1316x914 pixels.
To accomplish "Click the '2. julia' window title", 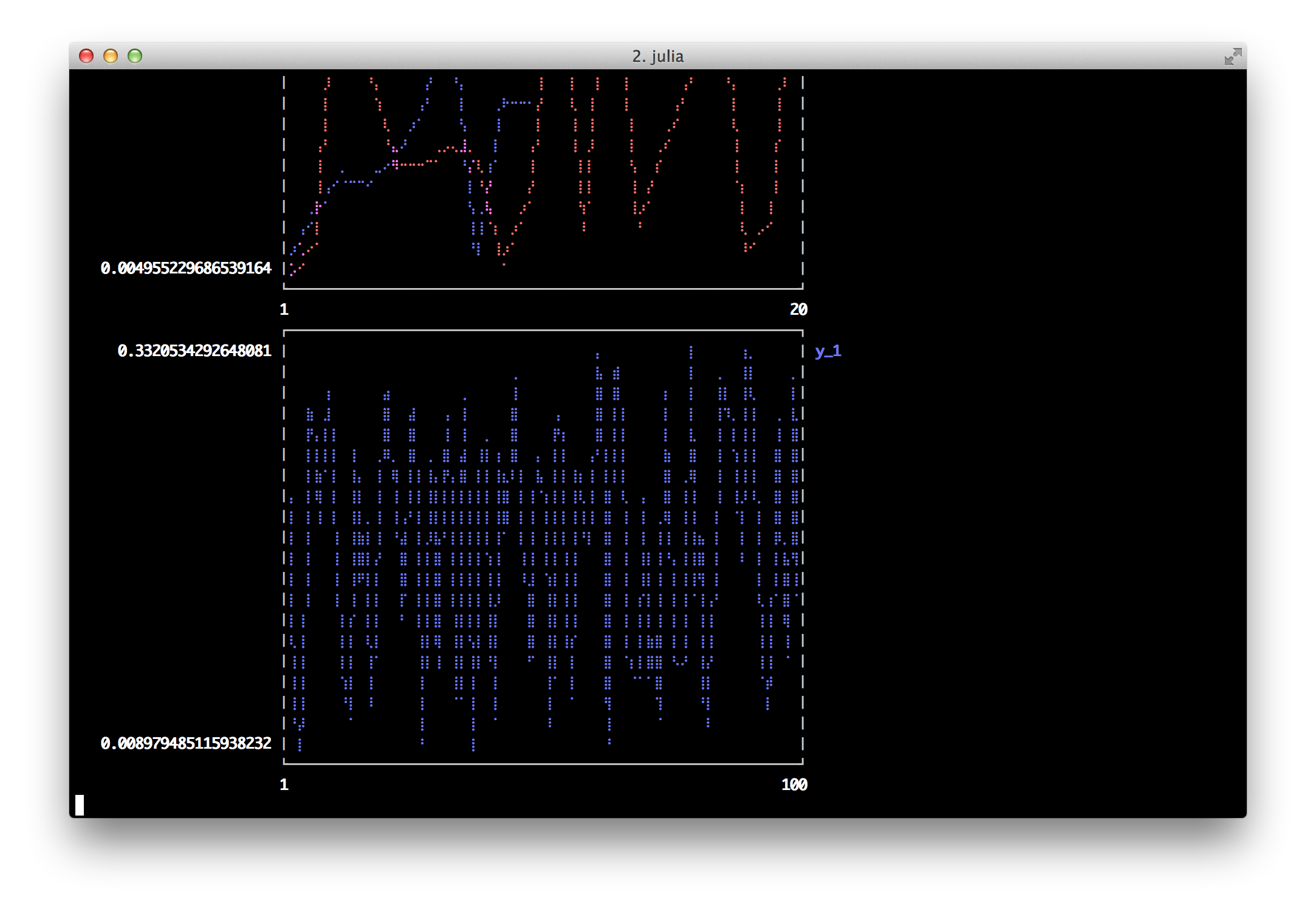I will coord(657,56).
